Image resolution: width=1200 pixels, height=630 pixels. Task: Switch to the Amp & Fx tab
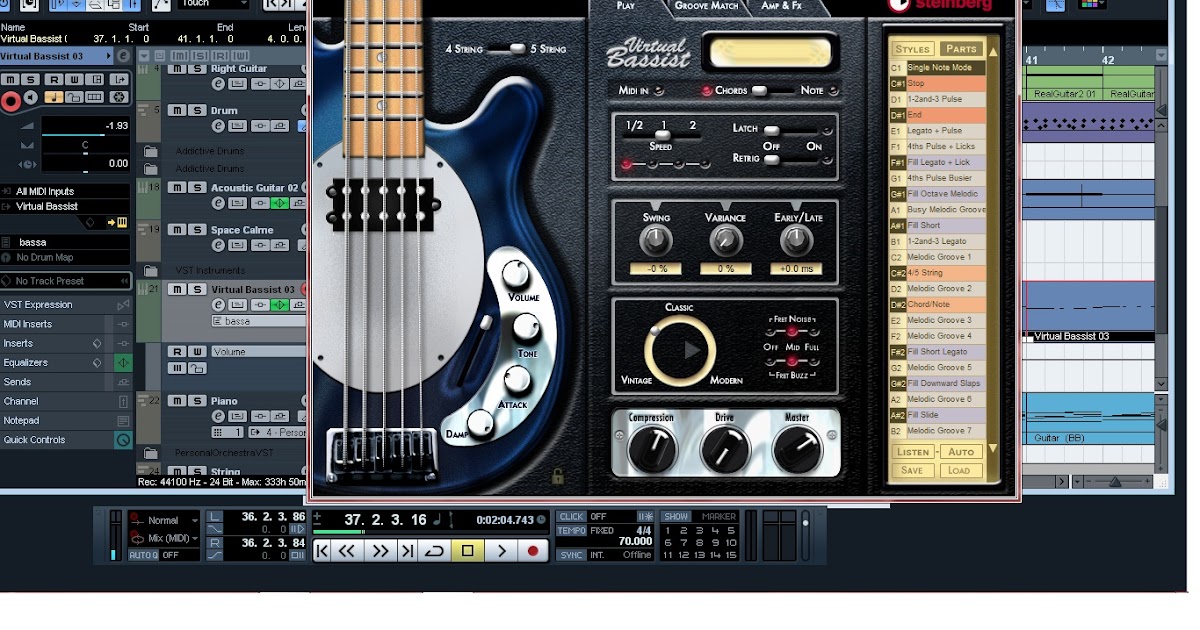tap(781, 6)
